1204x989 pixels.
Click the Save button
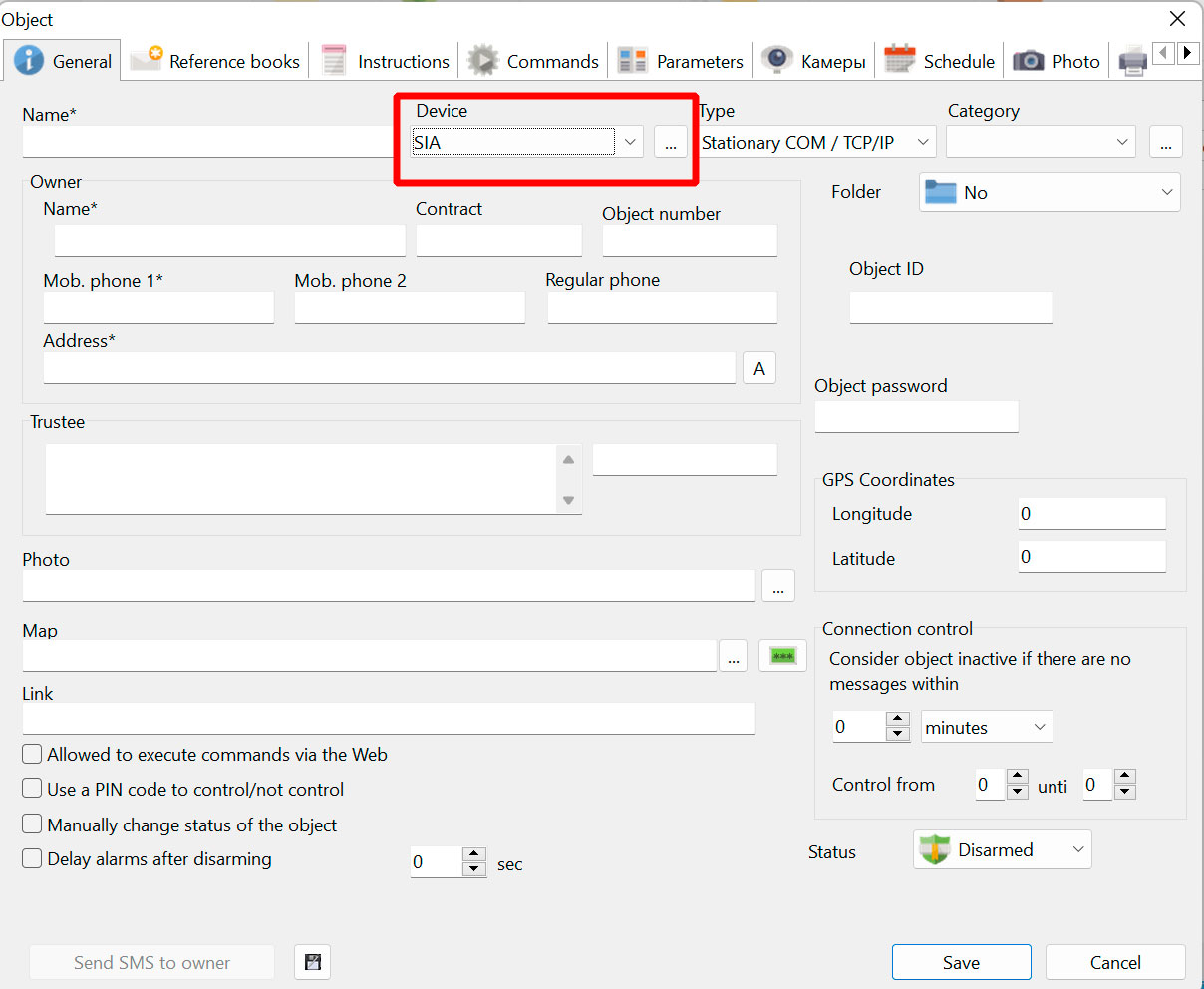961,962
